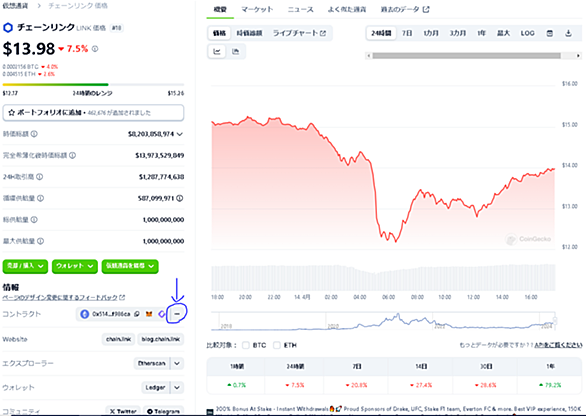Enable ETH comparison checkbox
Screen dimensions: 586x416
tap(277, 345)
